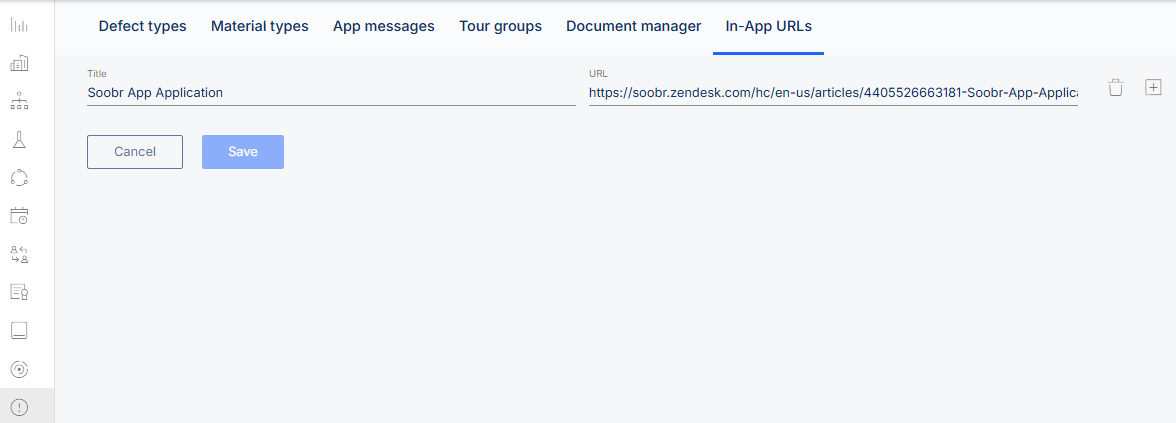This screenshot has height=423, width=1176.
Task: Select the circular target sidebar icon
Action: click(19, 369)
